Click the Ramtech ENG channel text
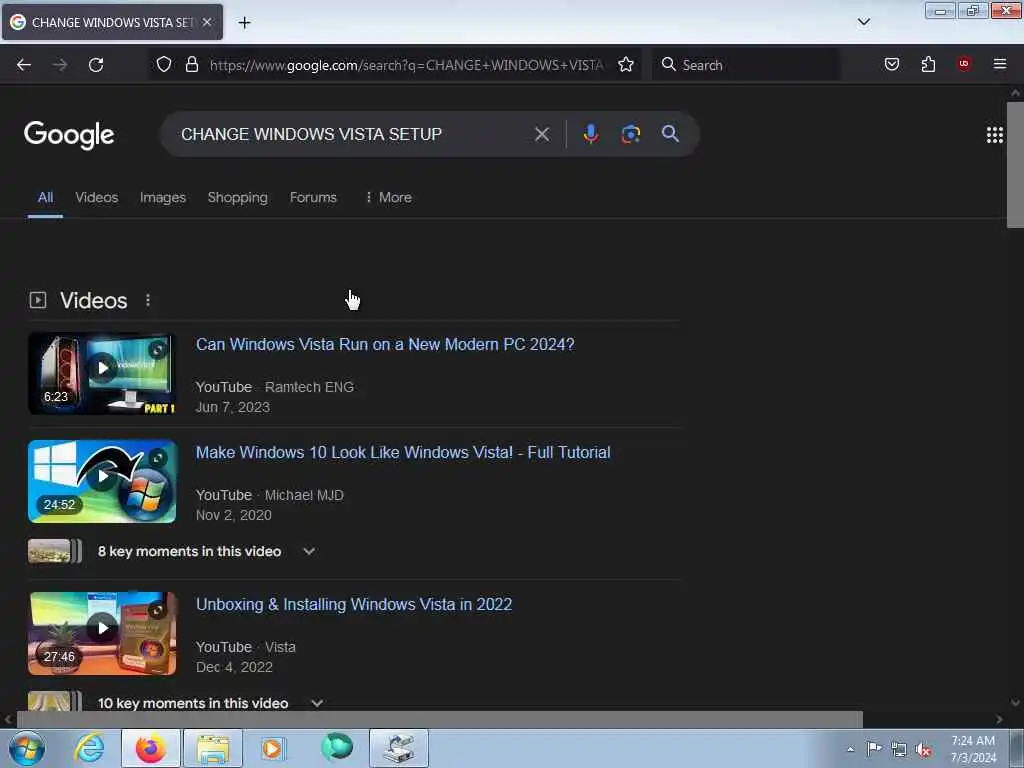This screenshot has height=768, width=1024. pyautogui.click(x=310, y=387)
